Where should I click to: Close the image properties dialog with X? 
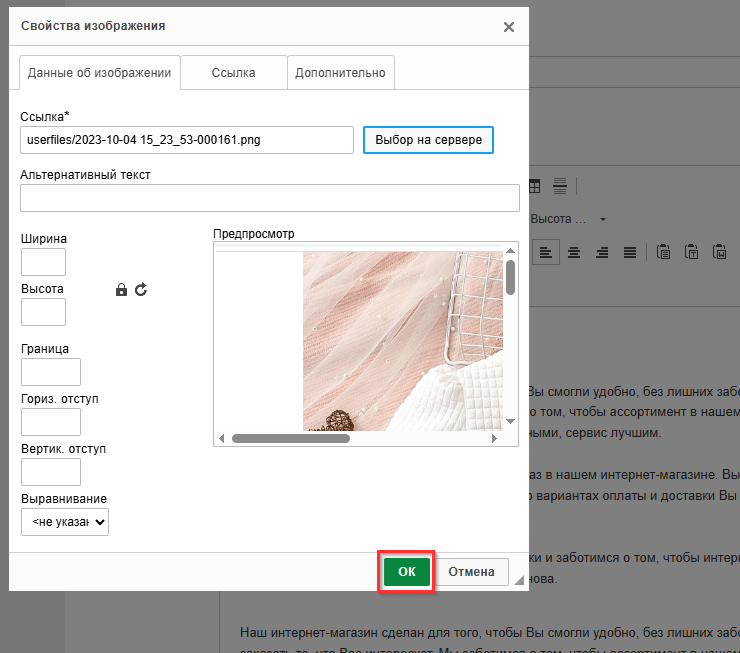click(509, 27)
